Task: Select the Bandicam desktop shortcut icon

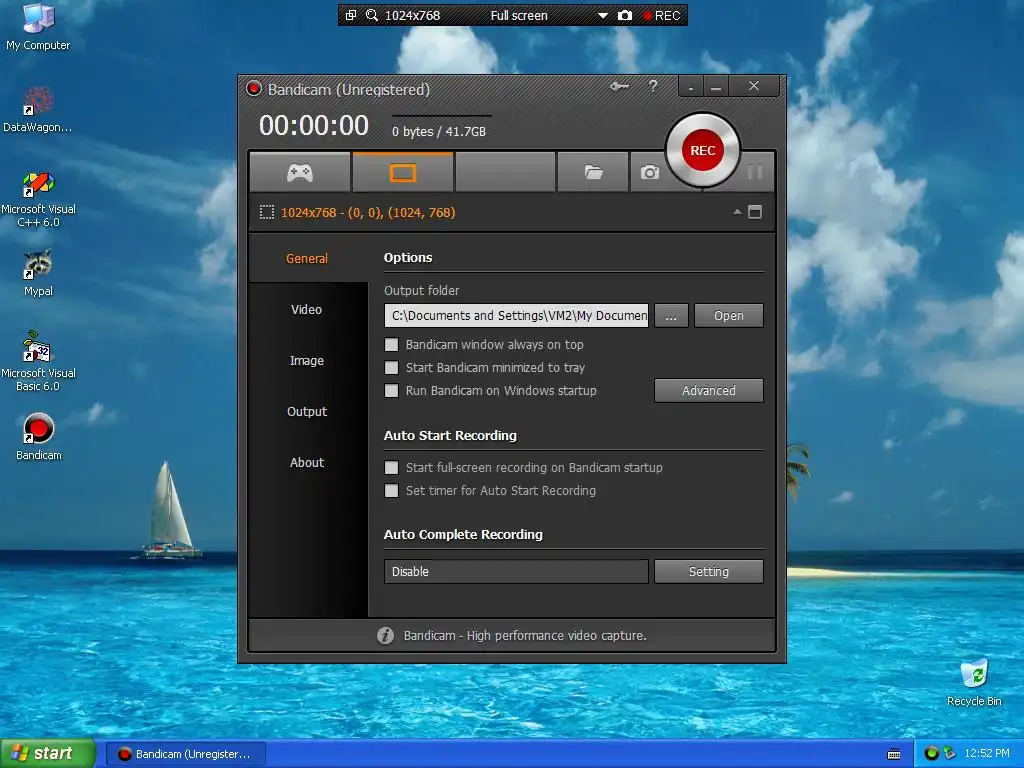Action: [39, 437]
